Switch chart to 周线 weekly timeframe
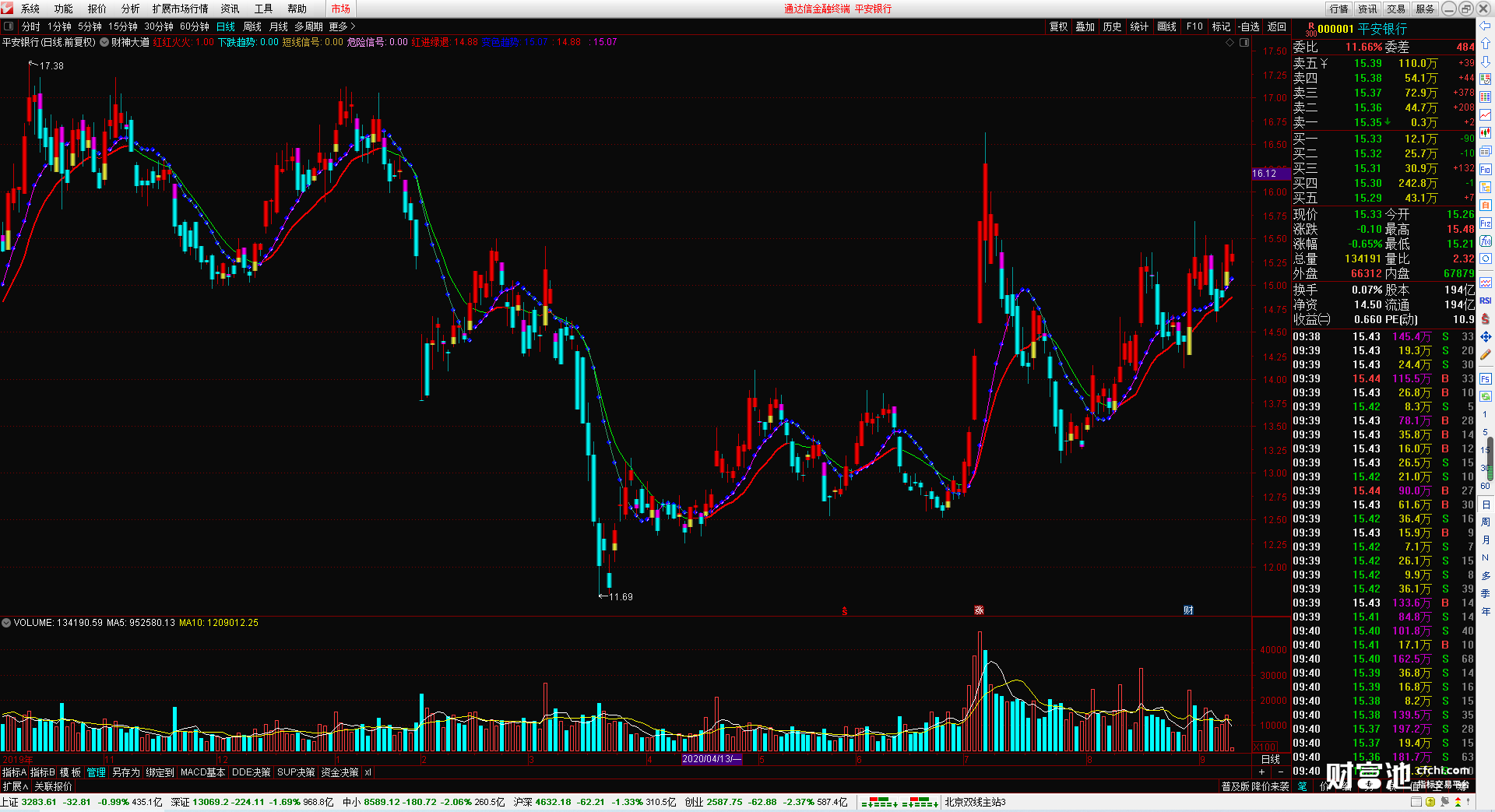Image resolution: width=1495 pixels, height=812 pixels. [252, 26]
